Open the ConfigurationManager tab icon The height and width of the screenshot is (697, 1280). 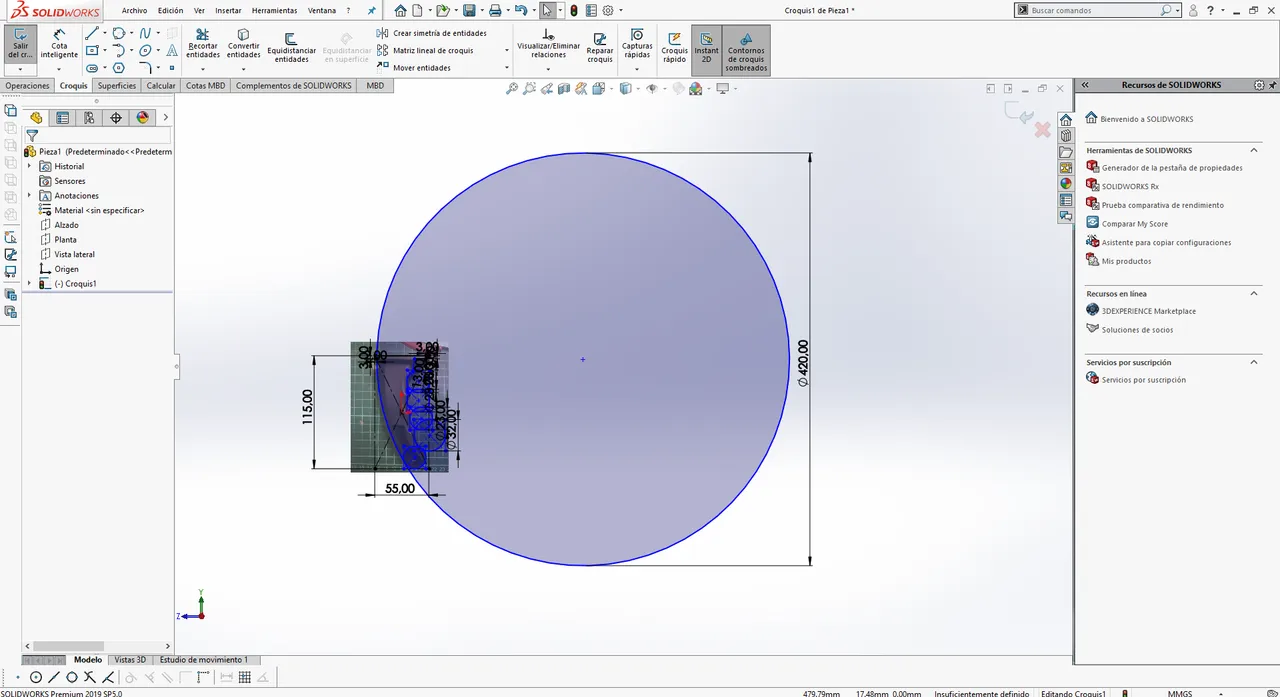point(89,118)
